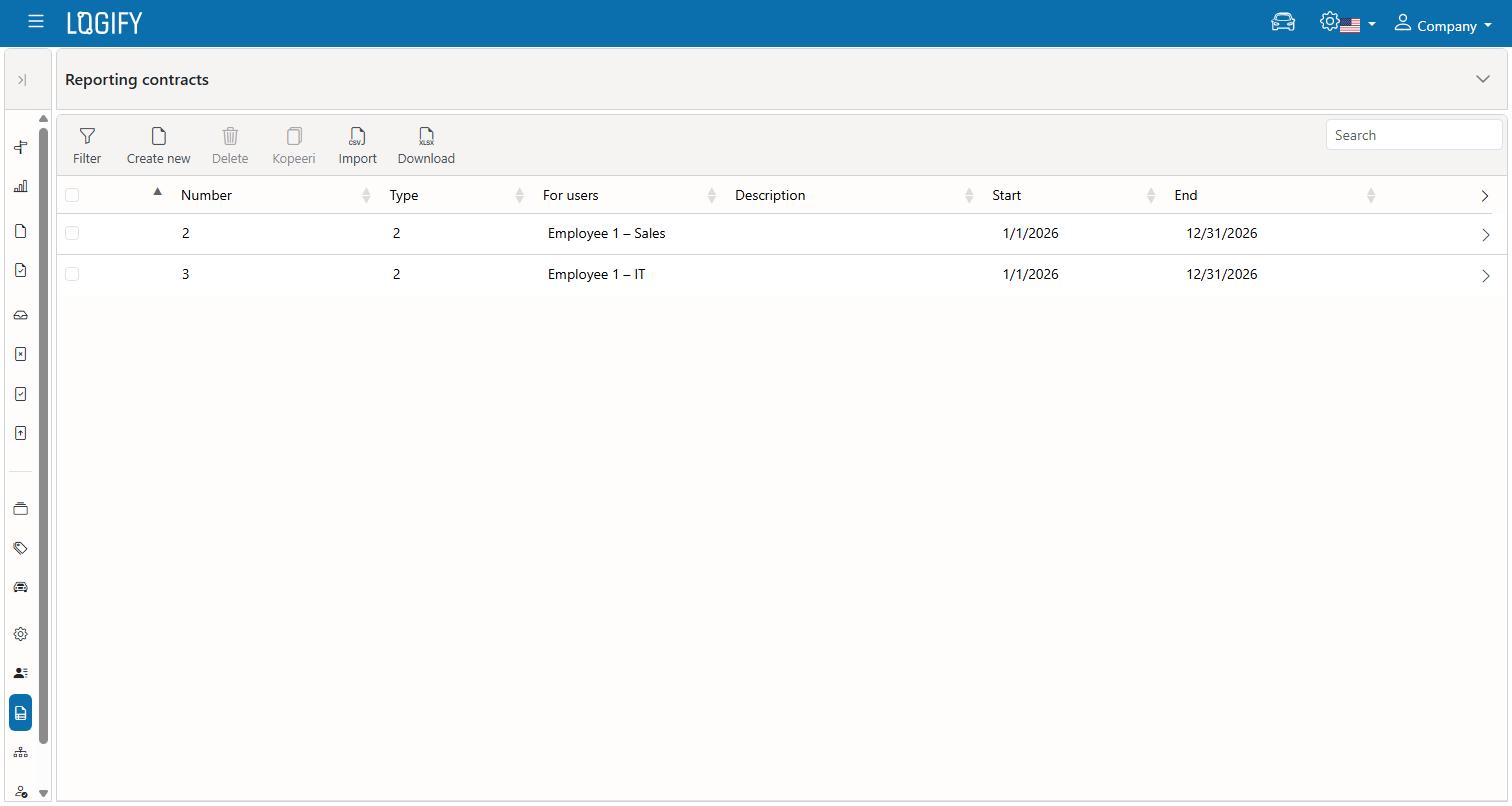Open the upload document sidebar icon
The height and width of the screenshot is (806, 1512).
(x=20, y=433)
